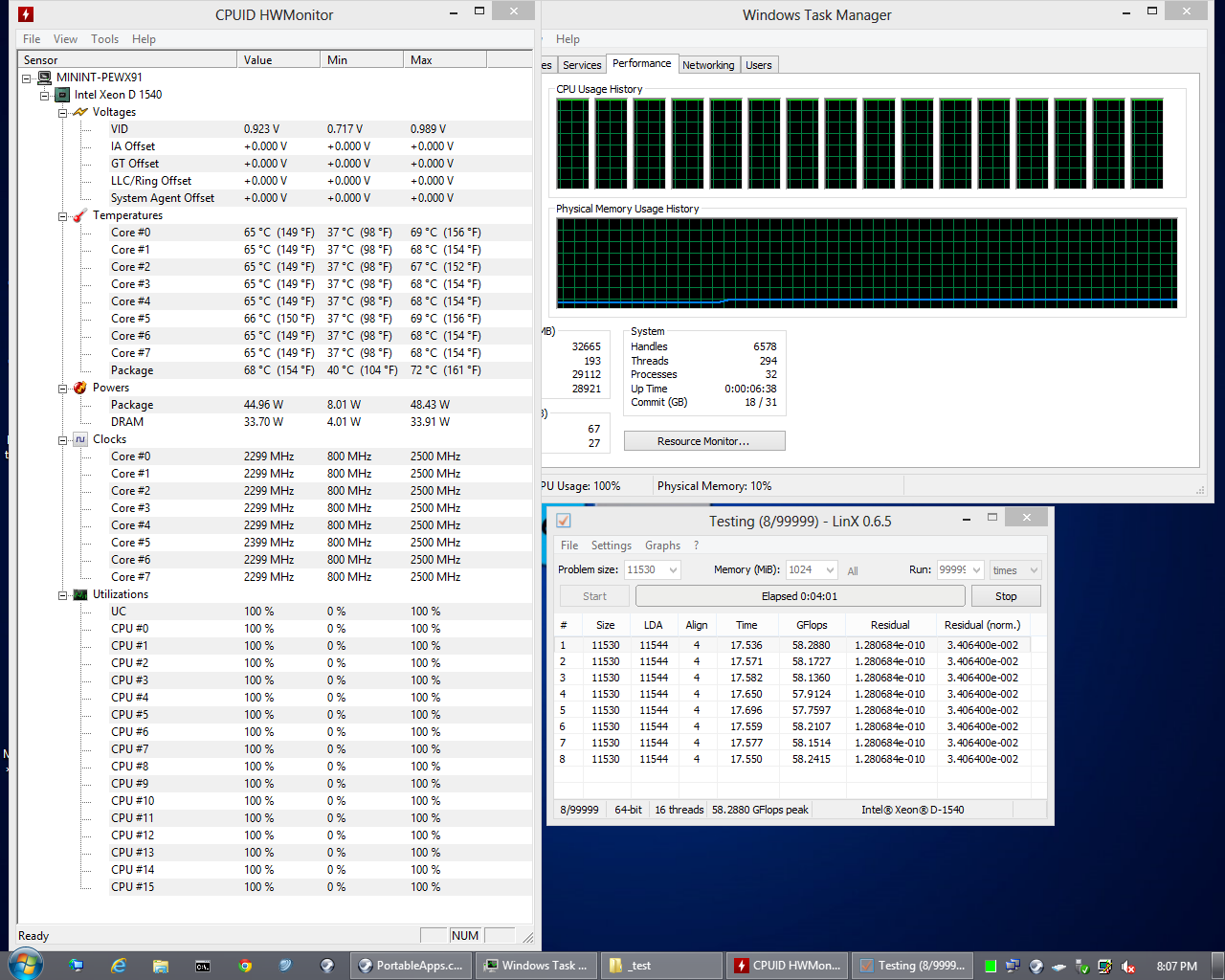Click the Powers flame icon

pos(80,388)
